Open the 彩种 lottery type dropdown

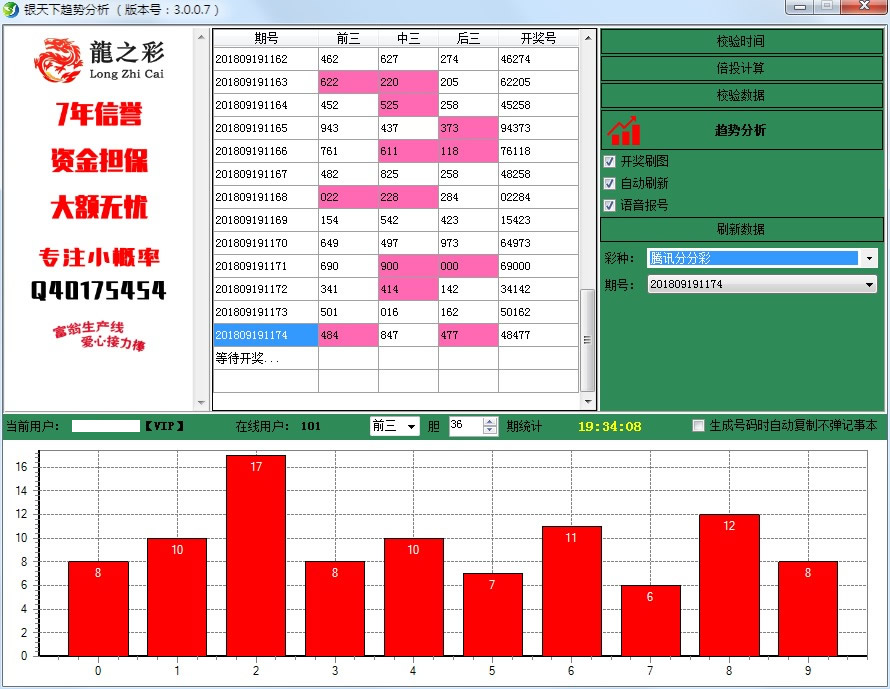coord(868,258)
